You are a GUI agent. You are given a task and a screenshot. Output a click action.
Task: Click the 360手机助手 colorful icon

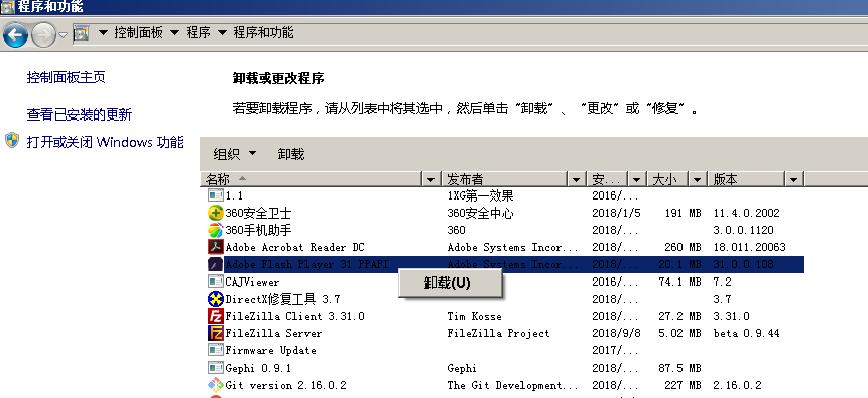[x=215, y=230]
